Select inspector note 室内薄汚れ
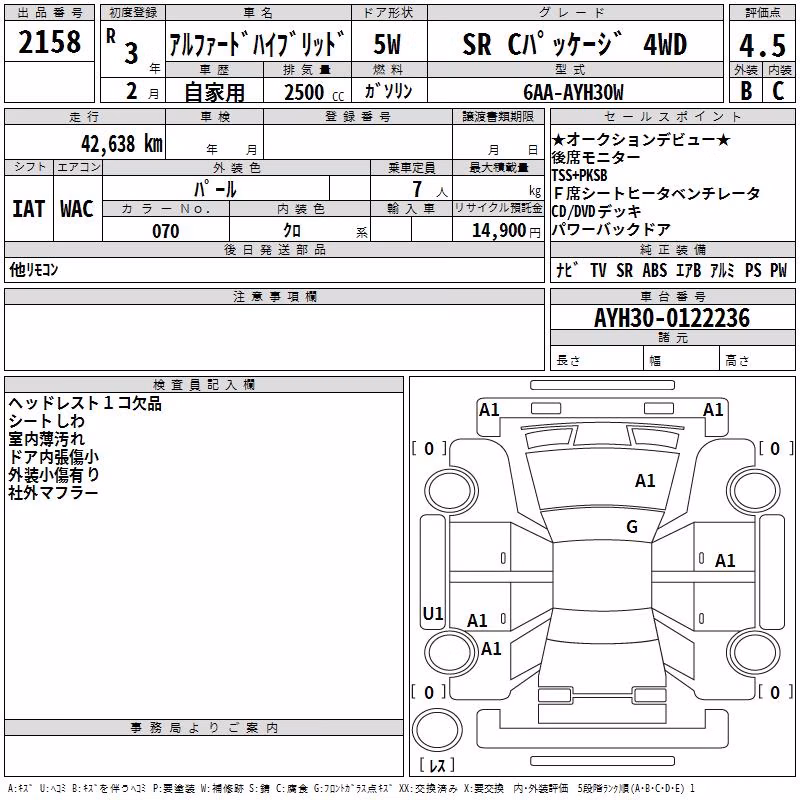Viewport: 800px width, 800px height. [x=46, y=439]
